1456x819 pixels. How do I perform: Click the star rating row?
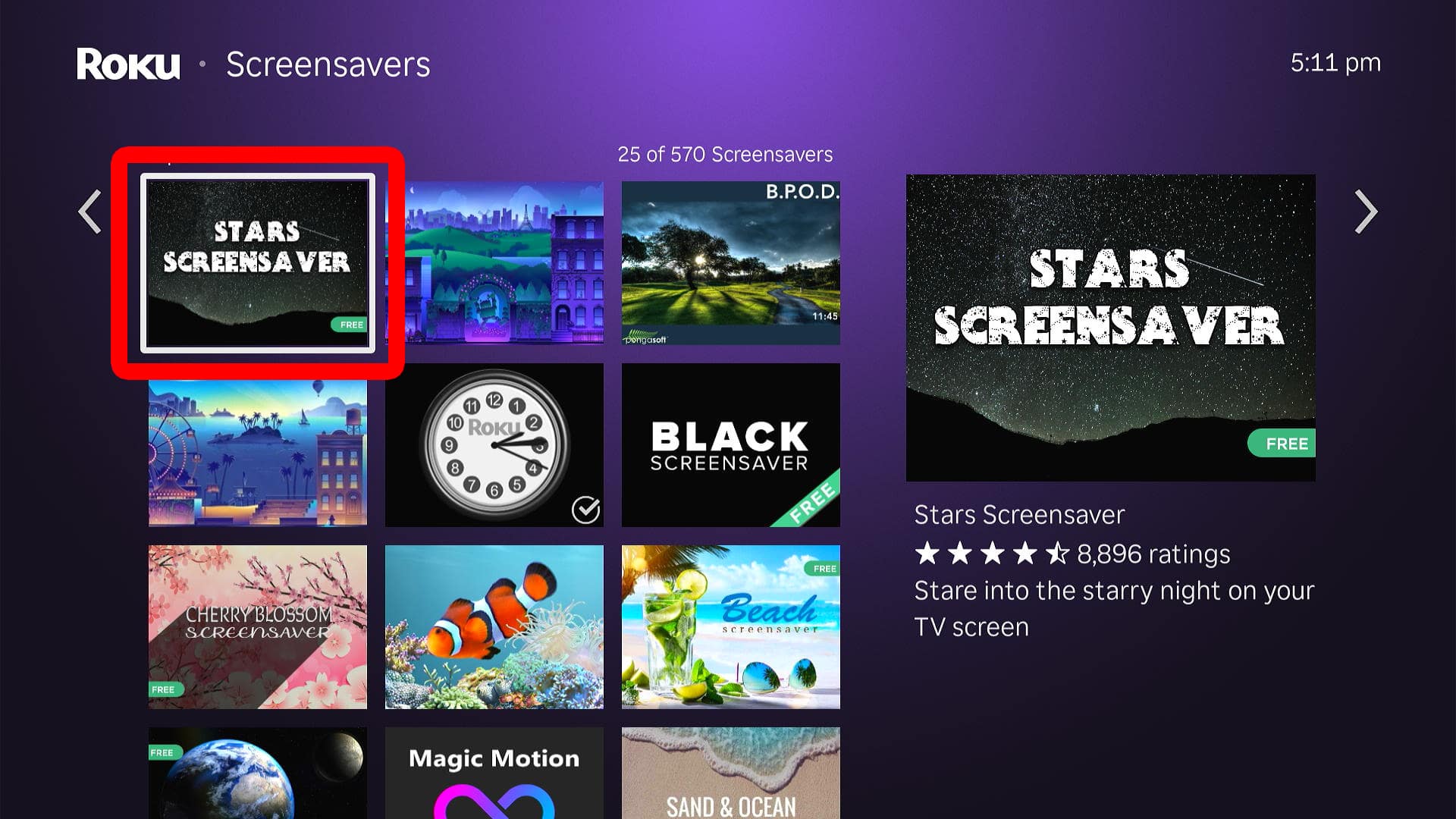tap(1072, 554)
